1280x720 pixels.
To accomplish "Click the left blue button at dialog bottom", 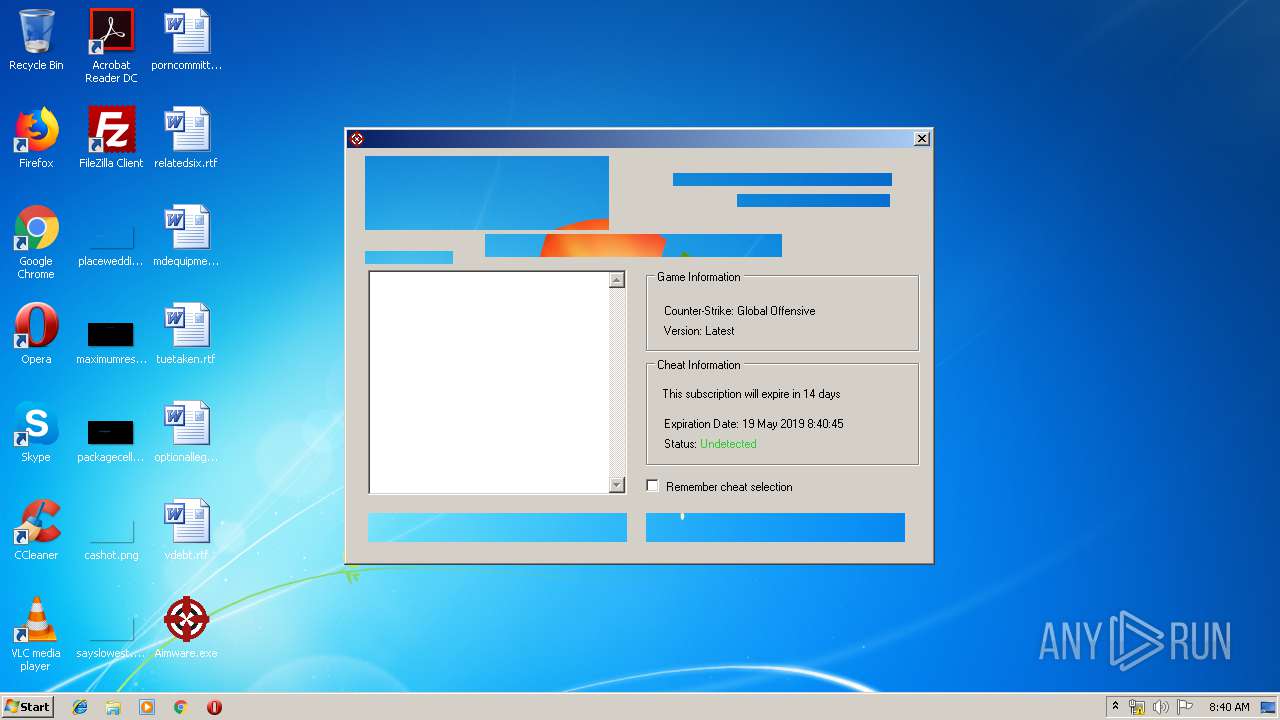I will (x=497, y=527).
